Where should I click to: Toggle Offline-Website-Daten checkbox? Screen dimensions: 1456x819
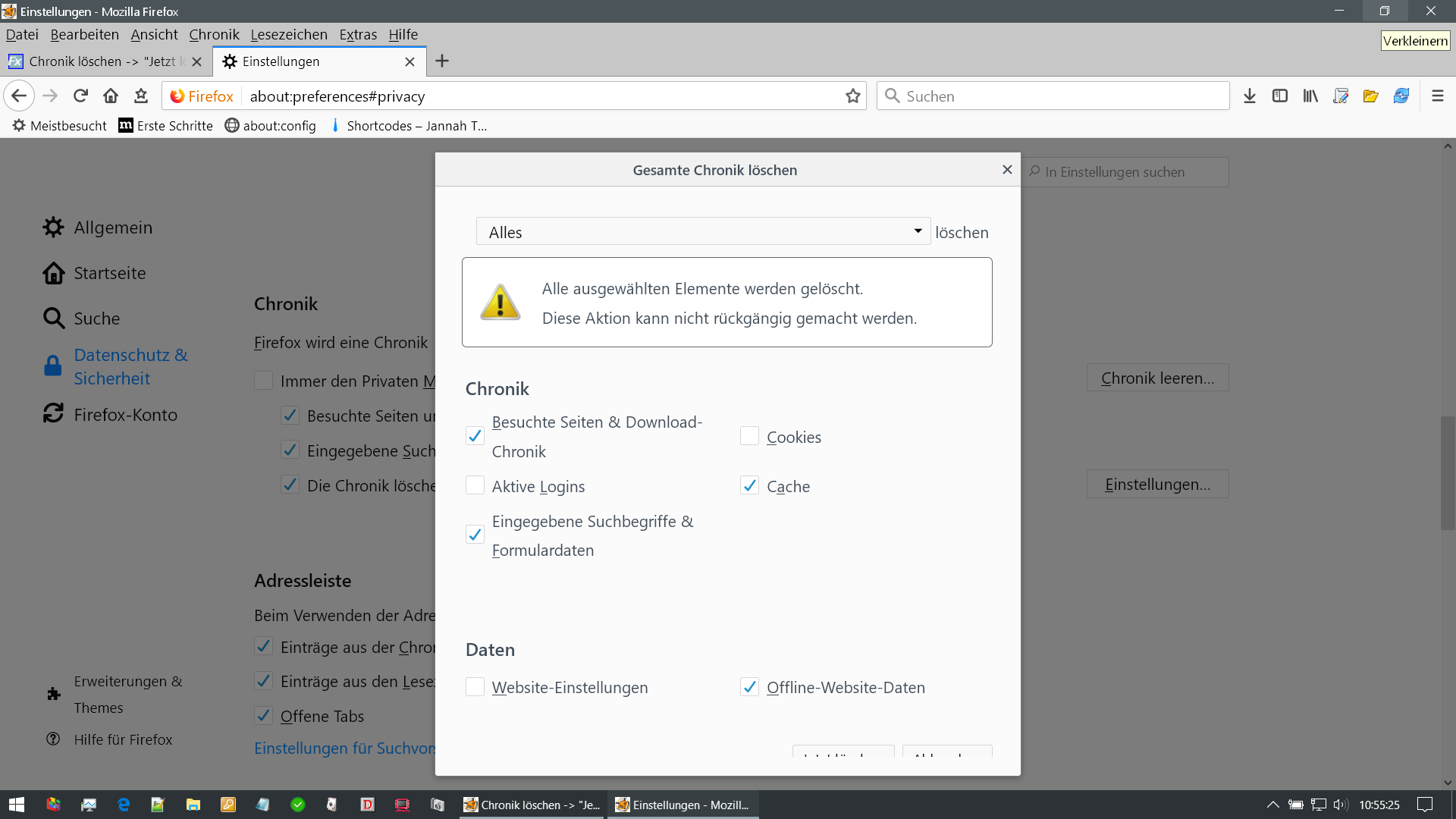pos(749,687)
